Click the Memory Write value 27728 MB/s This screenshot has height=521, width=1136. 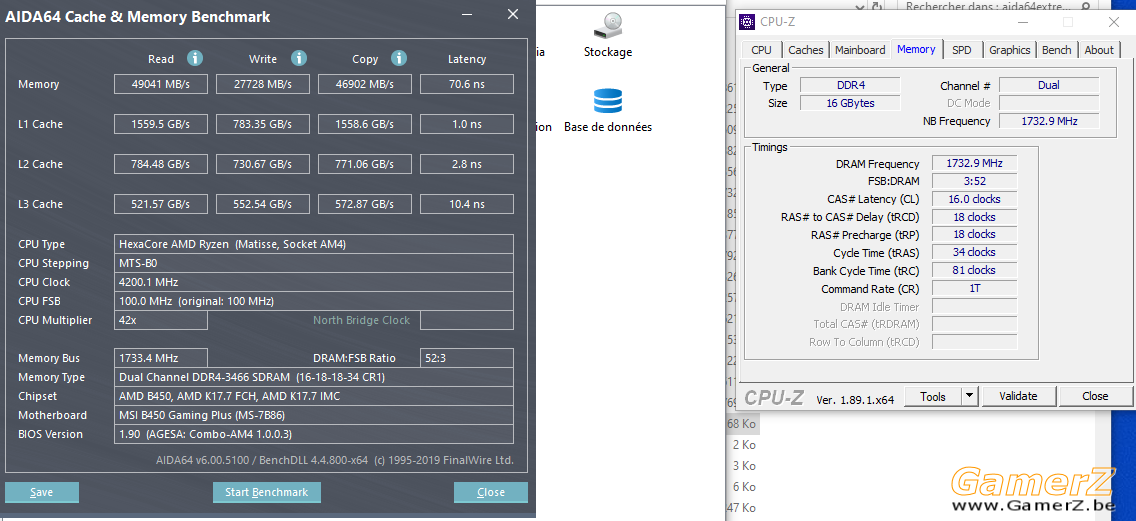point(263,84)
